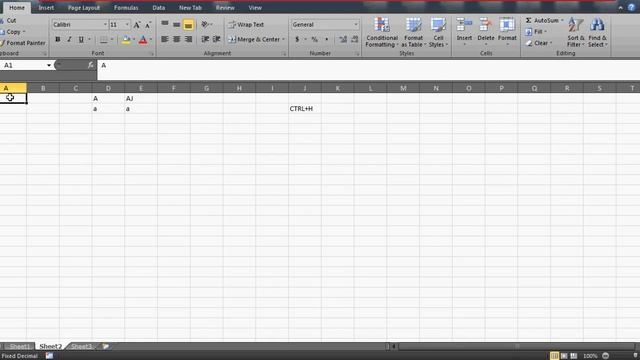Open Sort & Filter menu
Image resolution: width=640 pixels, height=360 pixels.
[x=576, y=33]
